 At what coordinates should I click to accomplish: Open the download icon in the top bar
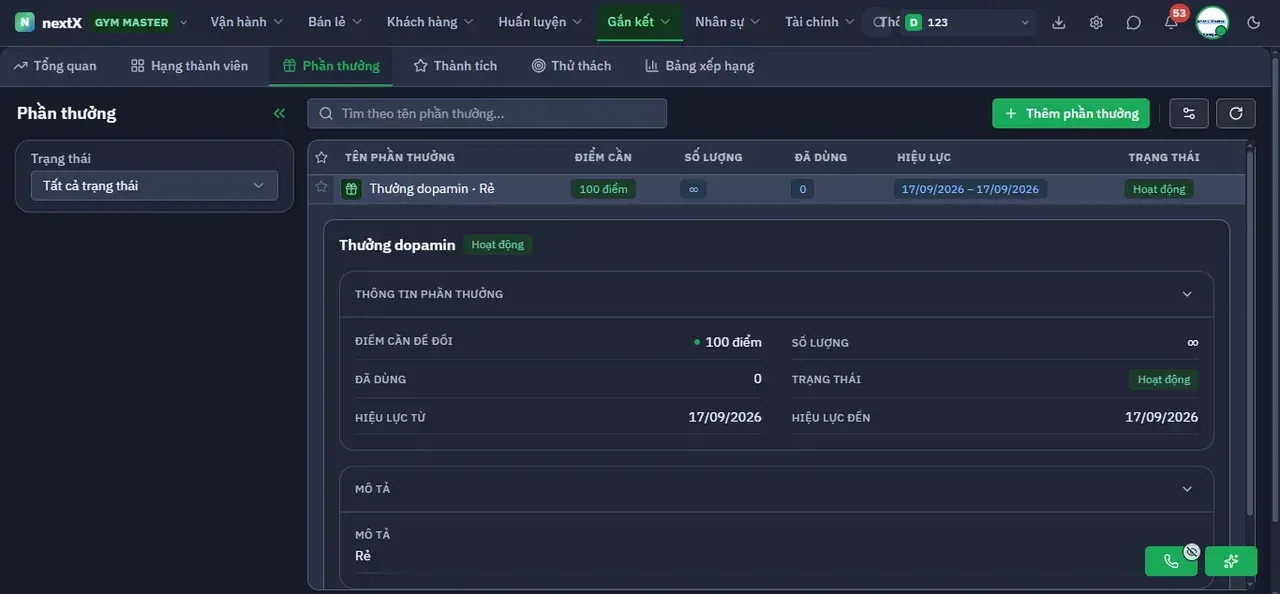[x=1059, y=22]
